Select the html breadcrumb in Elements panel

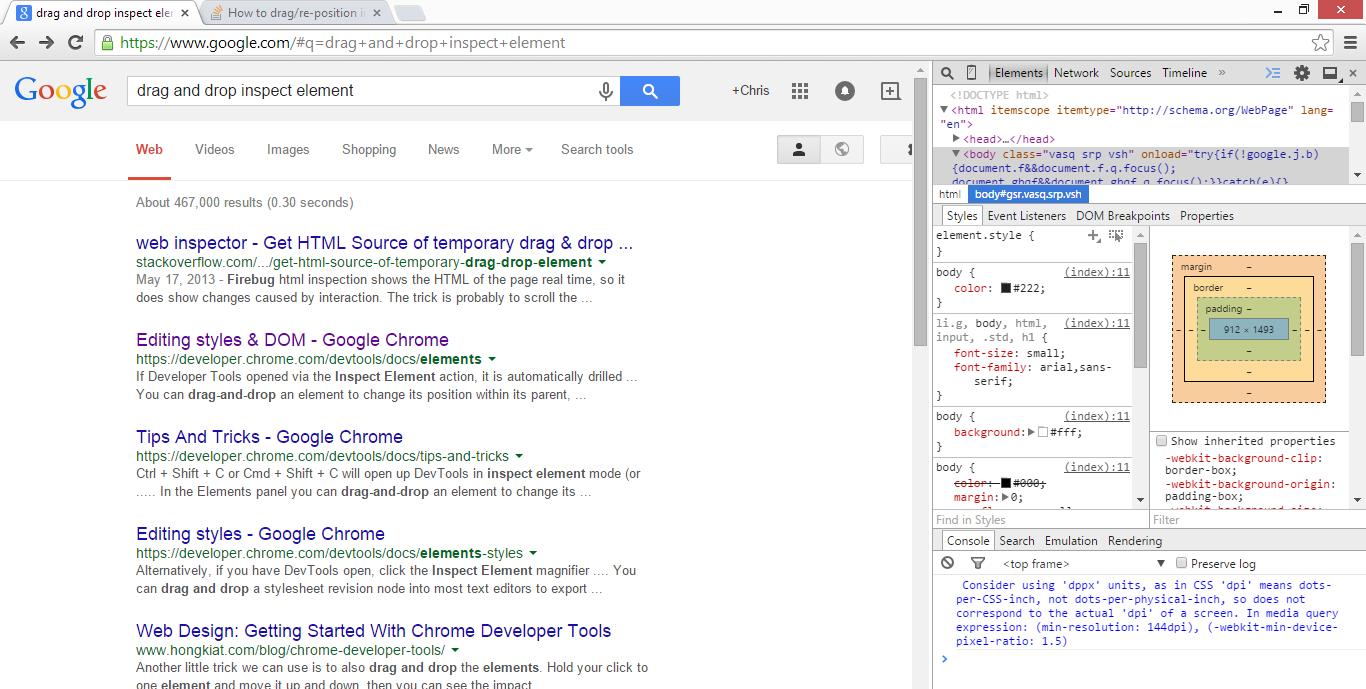pyautogui.click(x=950, y=195)
